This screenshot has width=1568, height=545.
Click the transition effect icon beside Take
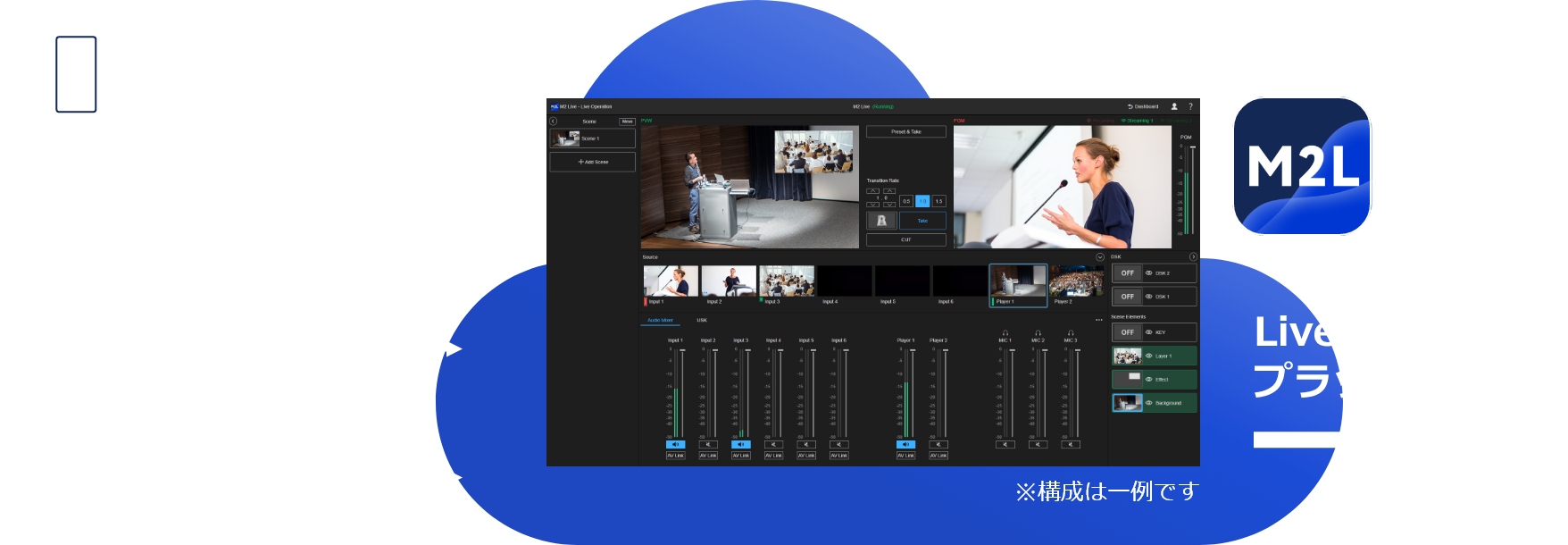(x=881, y=221)
